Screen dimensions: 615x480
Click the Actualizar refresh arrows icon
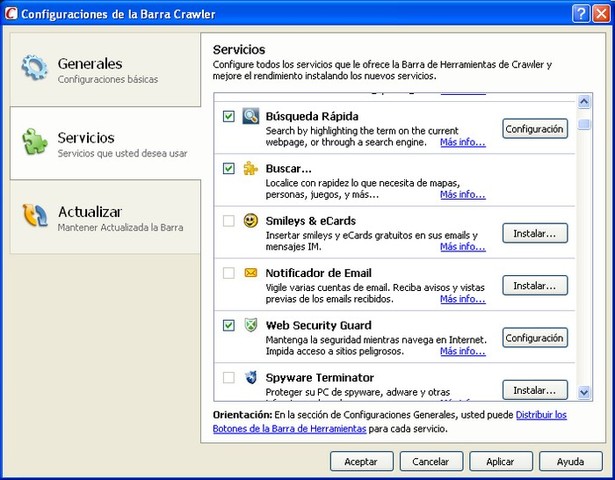click(35, 215)
